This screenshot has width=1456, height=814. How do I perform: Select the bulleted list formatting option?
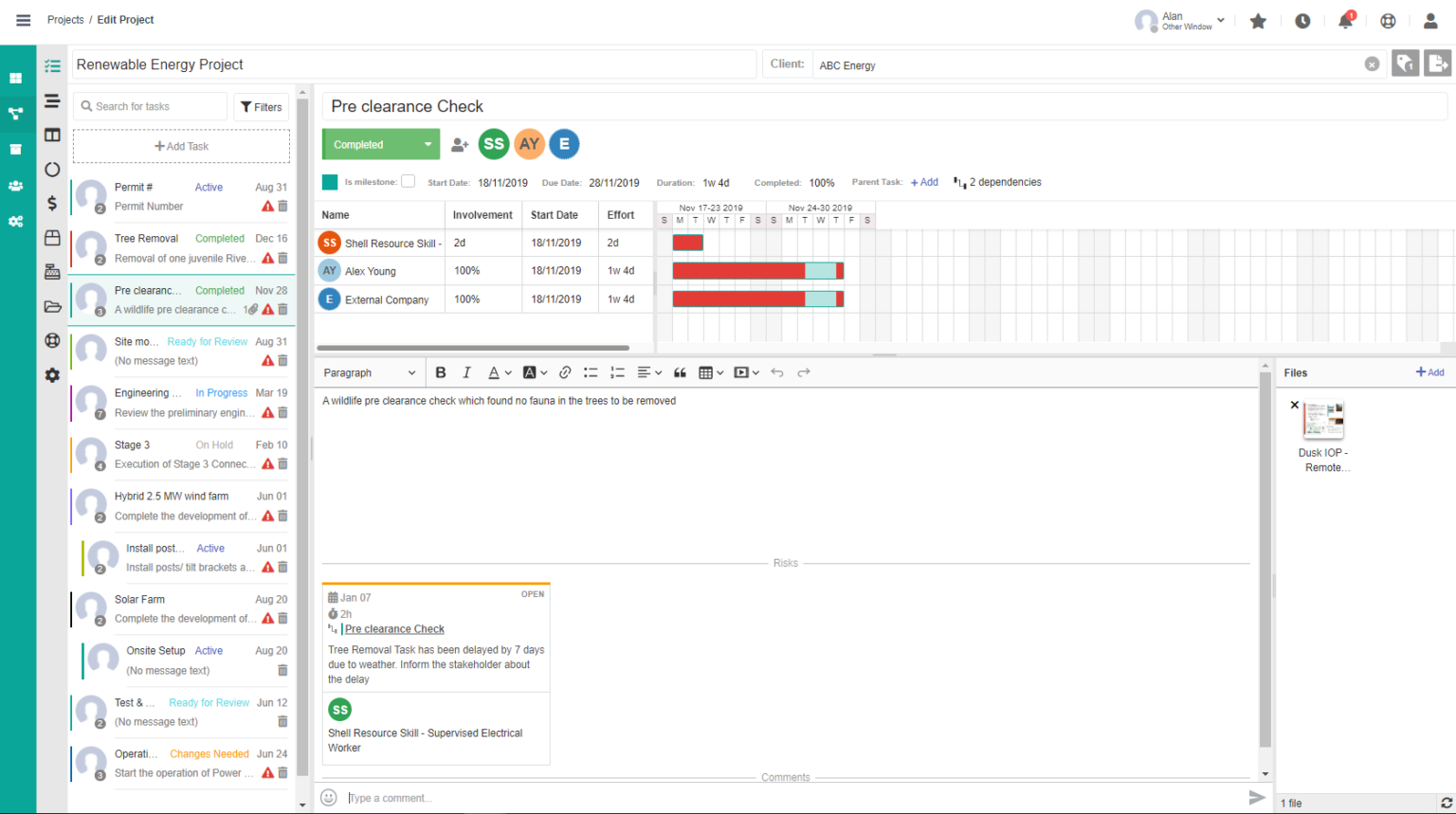coord(591,372)
